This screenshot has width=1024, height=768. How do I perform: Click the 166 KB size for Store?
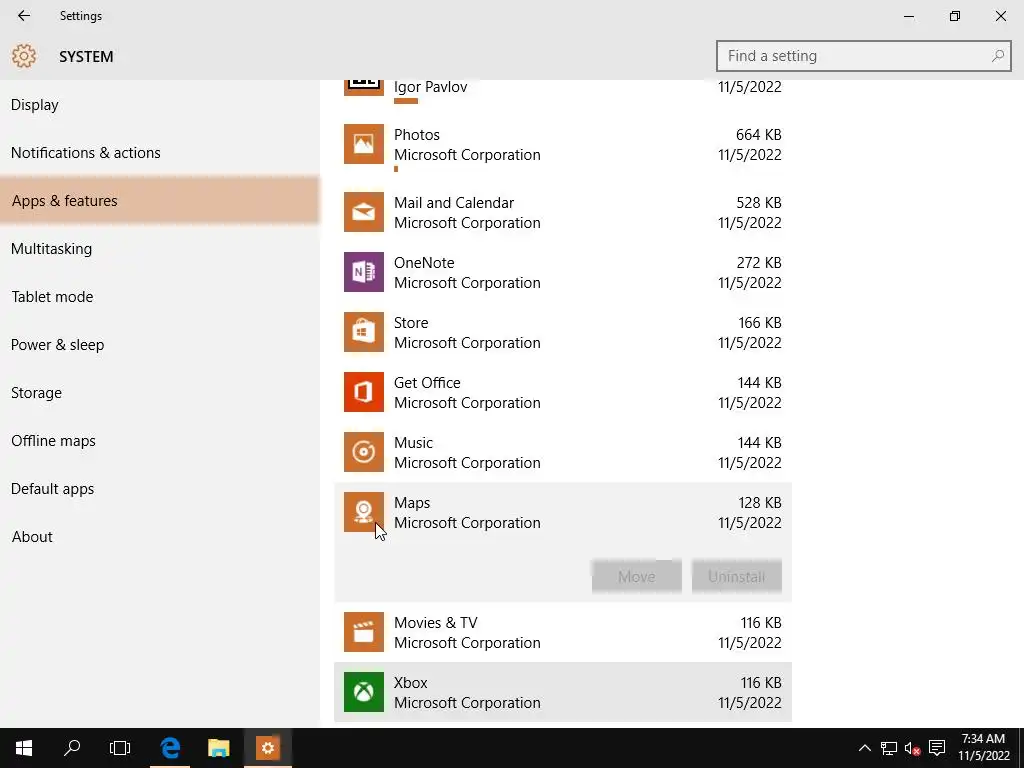[x=760, y=323]
